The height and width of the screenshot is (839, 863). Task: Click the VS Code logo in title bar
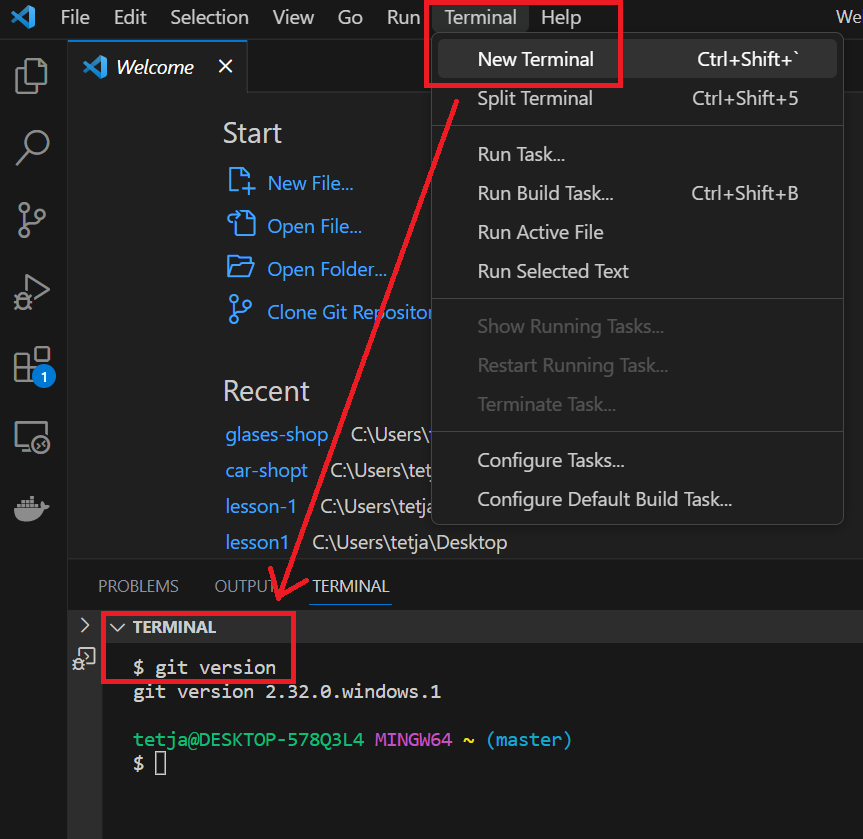coord(24,17)
